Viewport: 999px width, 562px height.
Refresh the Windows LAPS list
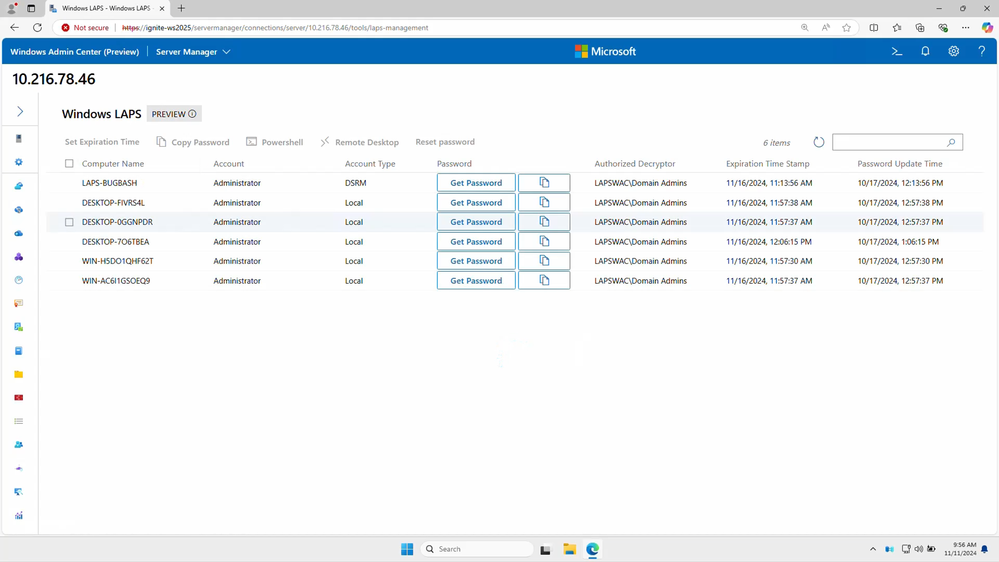tap(819, 142)
